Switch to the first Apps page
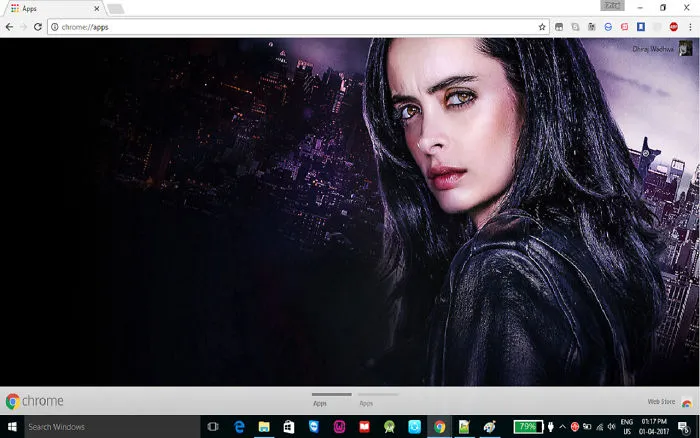Viewport: 700px width, 438px height. pos(331,400)
